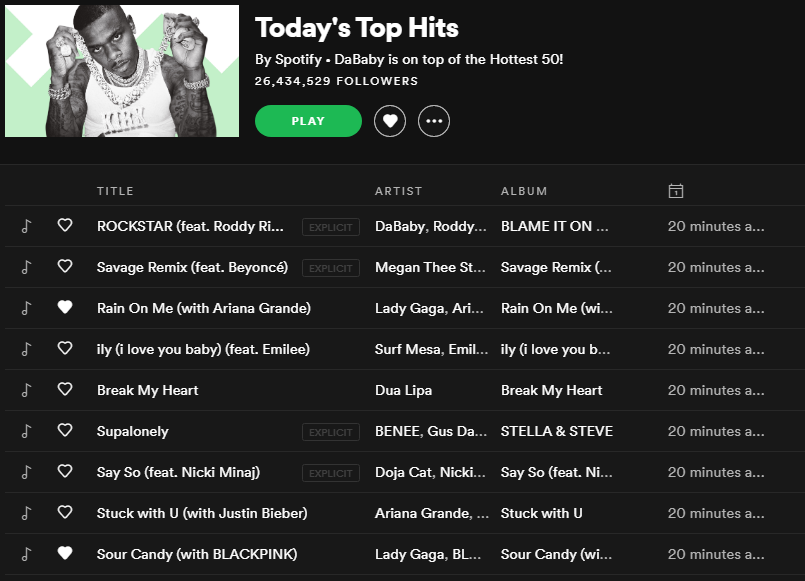Open artist link Lady Gaga, Ari...
Viewport: 805px width, 581px height.
pos(429,308)
